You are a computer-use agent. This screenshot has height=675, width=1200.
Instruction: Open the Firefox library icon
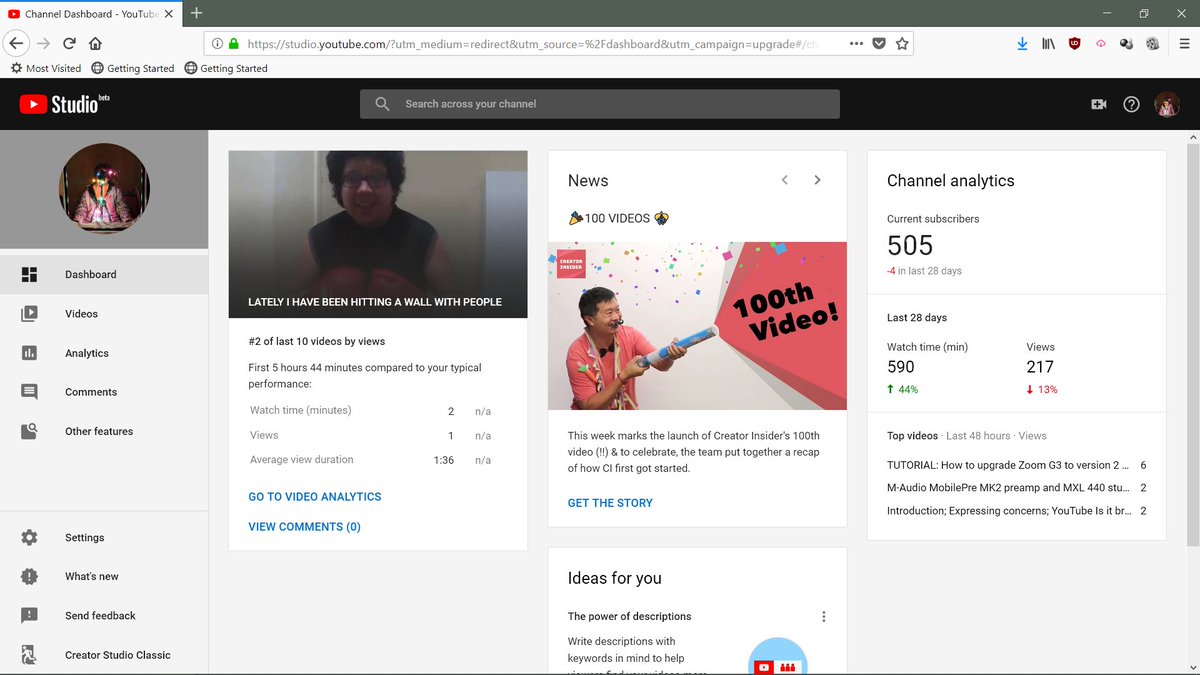pos(1049,44)
